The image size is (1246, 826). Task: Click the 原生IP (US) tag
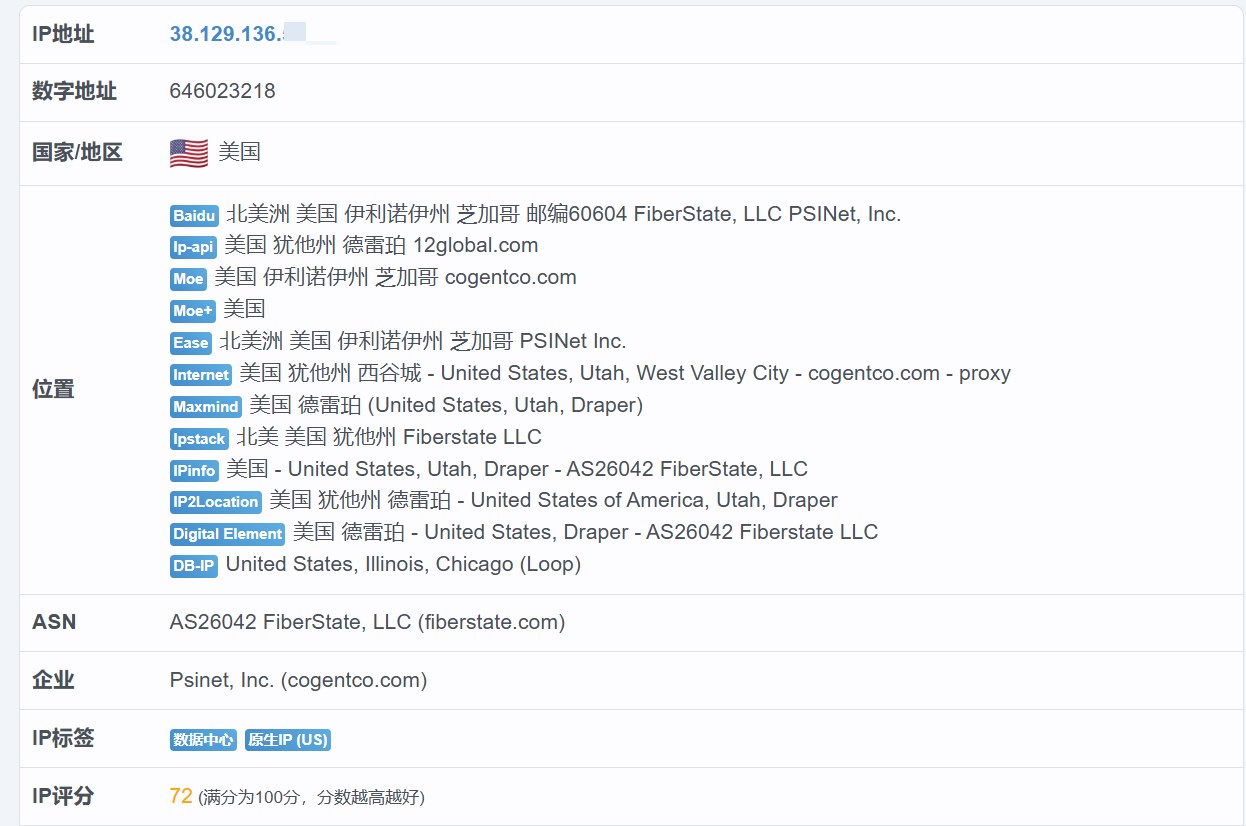point(287,740)
